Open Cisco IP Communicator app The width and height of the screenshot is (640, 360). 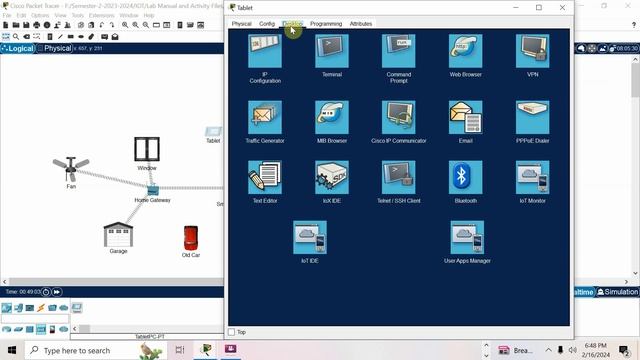pos(398,118)
